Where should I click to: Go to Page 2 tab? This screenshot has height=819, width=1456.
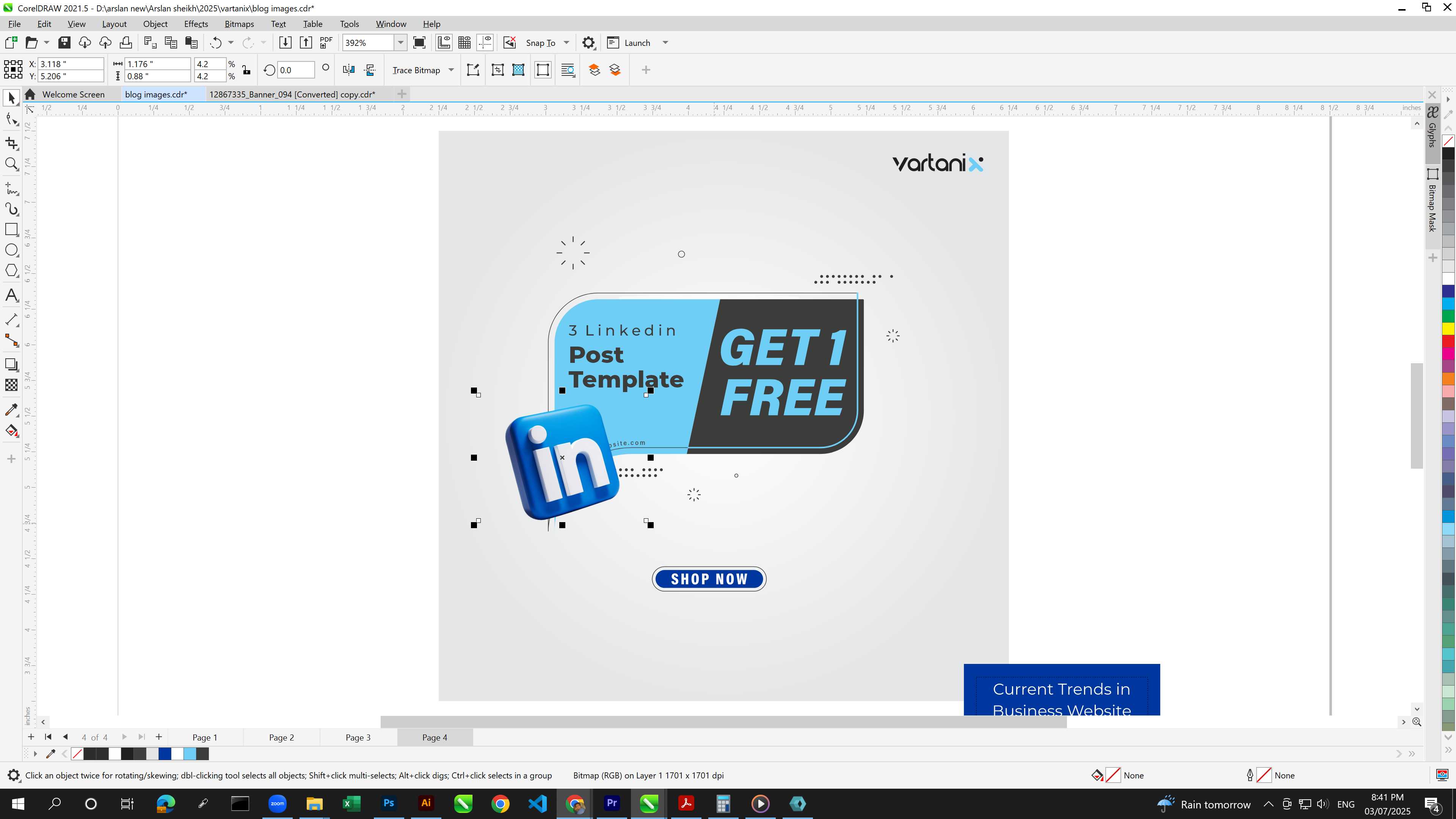tap(281, 737)
